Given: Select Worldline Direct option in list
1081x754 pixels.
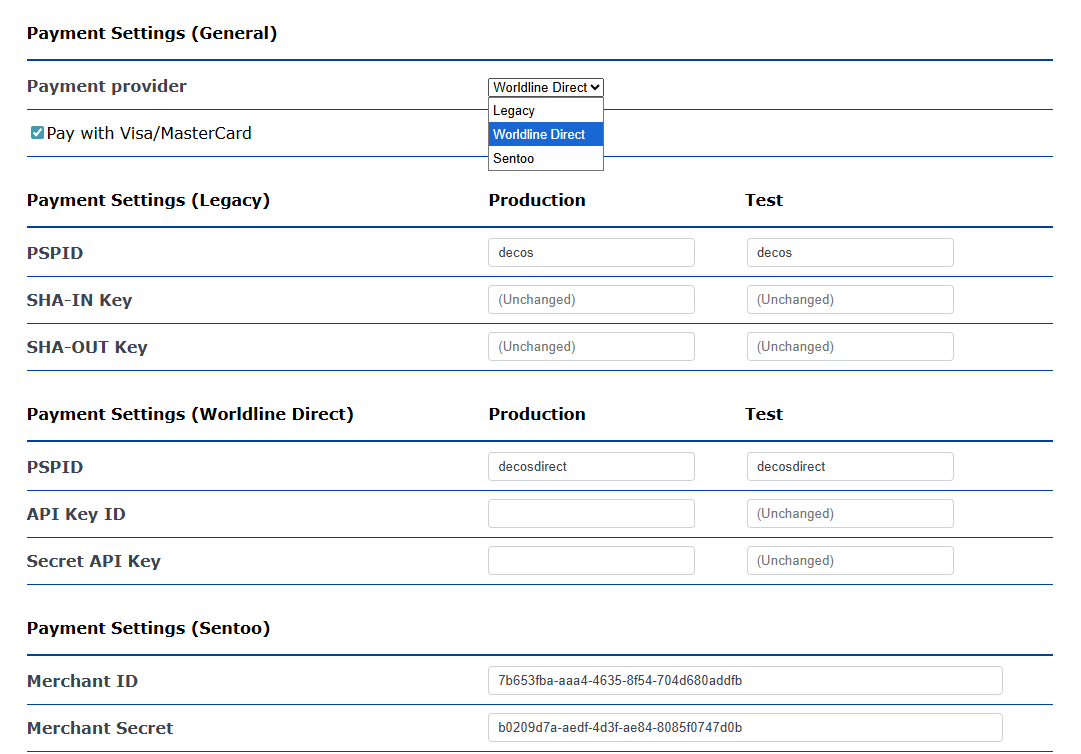Looking at the screenshot, I should (545, 134).
